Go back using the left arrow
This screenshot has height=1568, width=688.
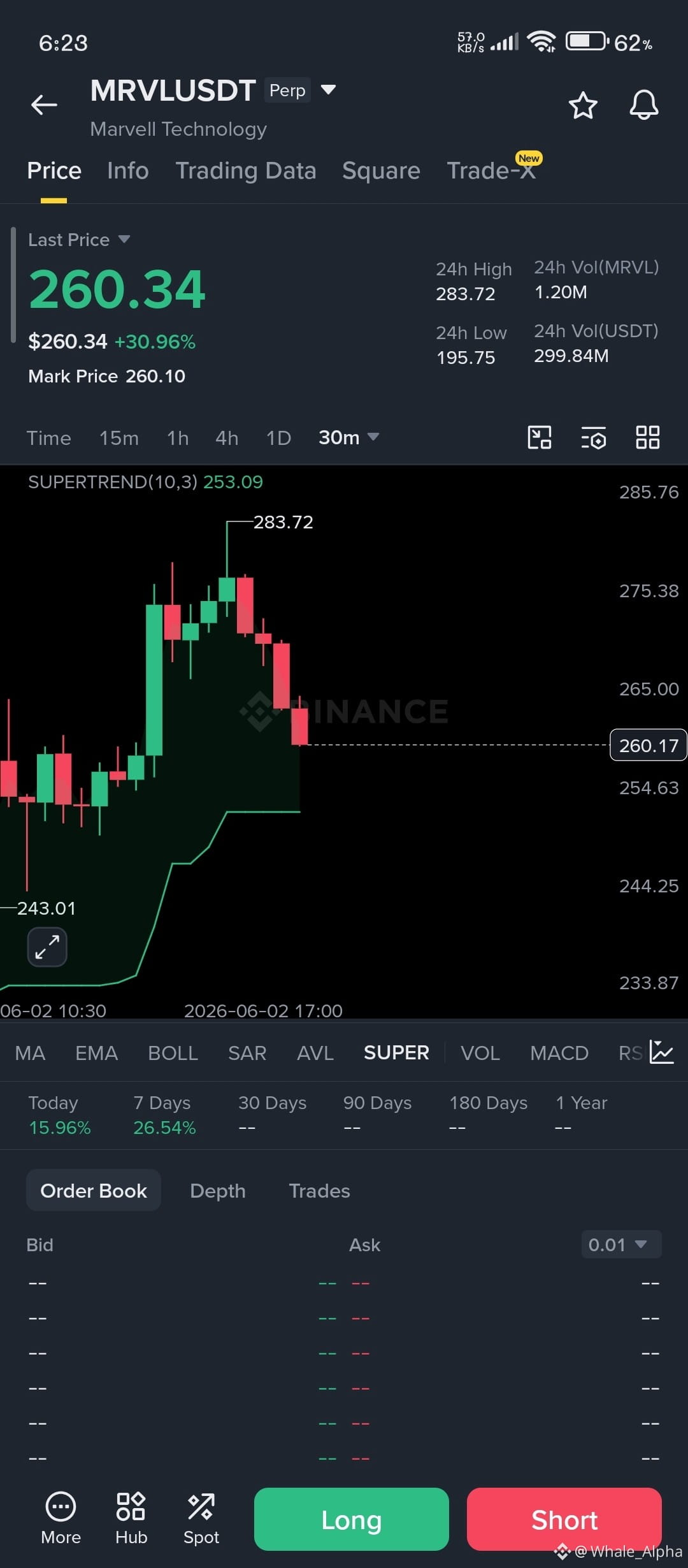point(44,105)
